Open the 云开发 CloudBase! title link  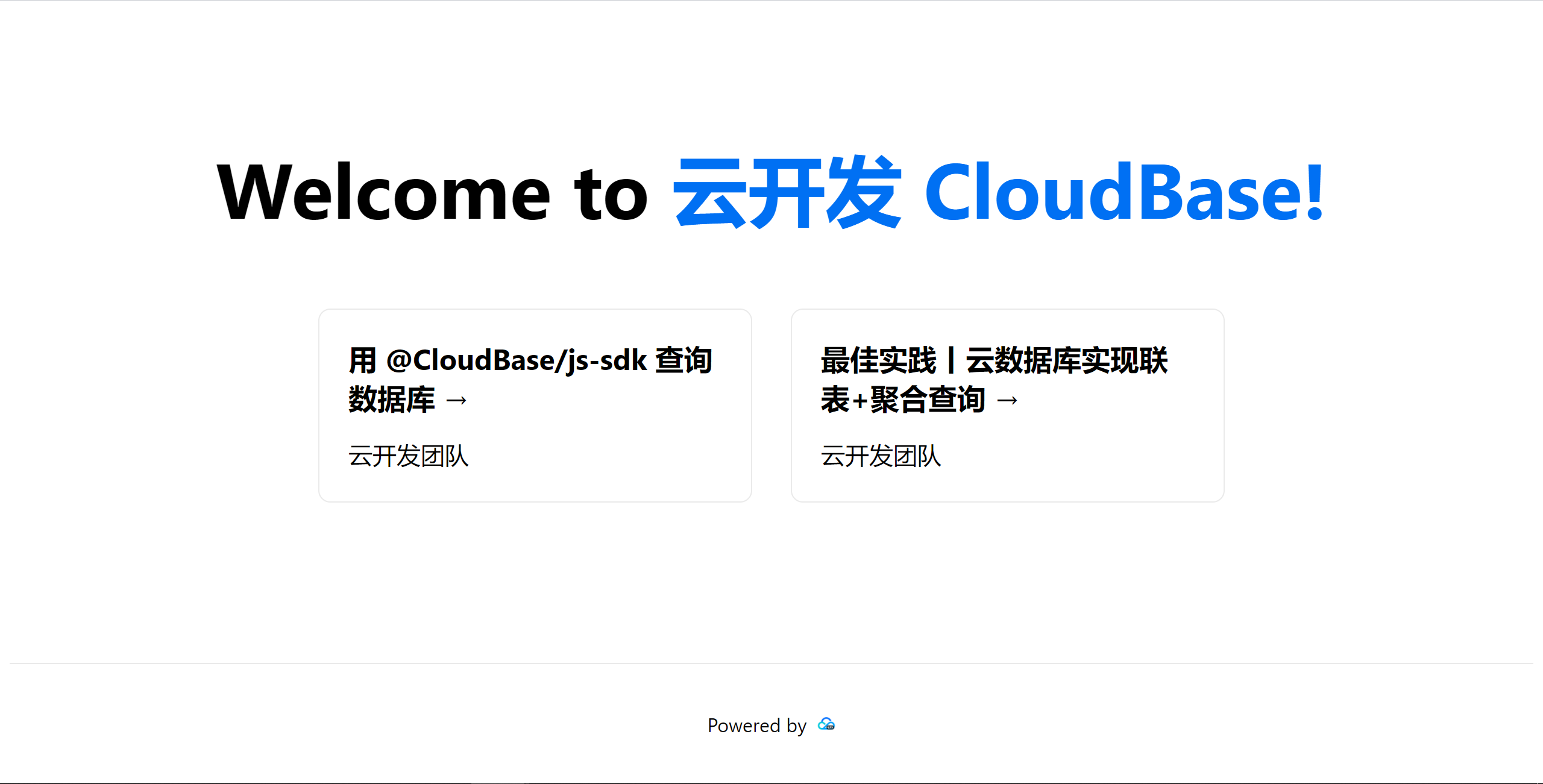tap(999, 192)
